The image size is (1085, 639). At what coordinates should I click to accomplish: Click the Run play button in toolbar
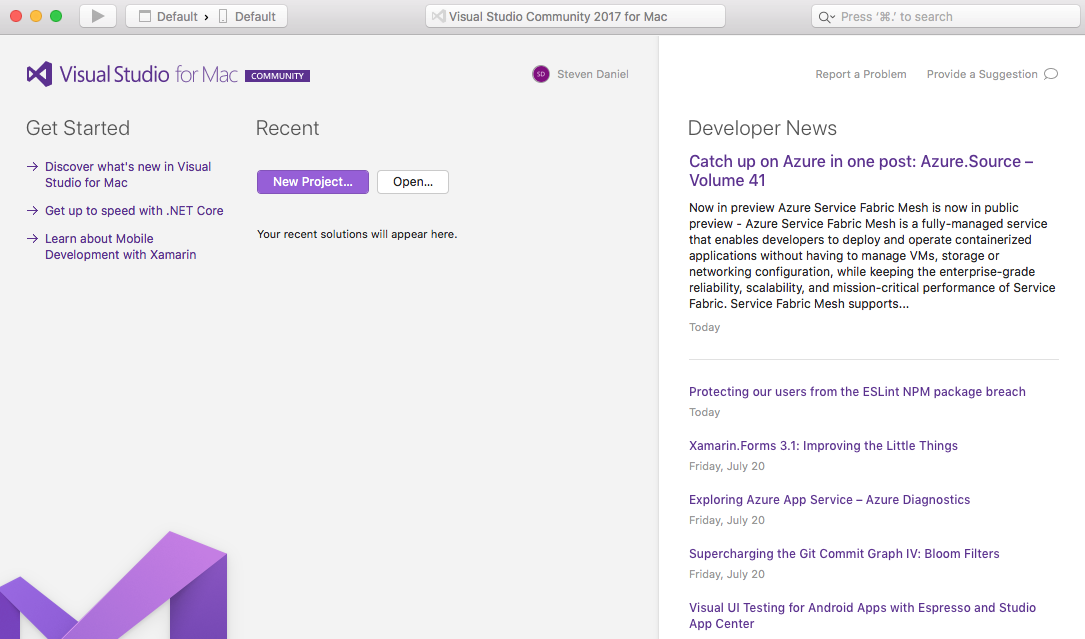tap(98, 16)
